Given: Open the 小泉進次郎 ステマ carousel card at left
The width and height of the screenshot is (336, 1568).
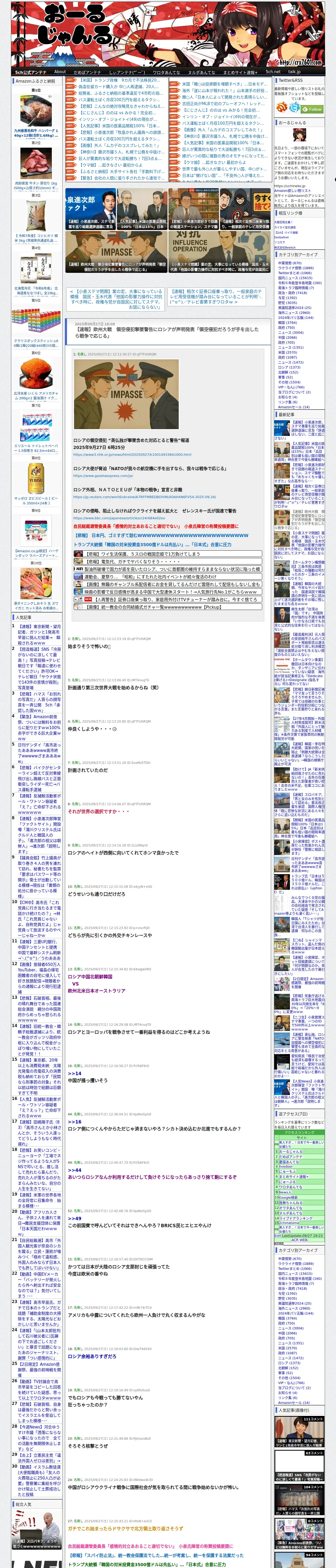Looking at the screenshot, I should pyautogui.click(x=91, y=209).
